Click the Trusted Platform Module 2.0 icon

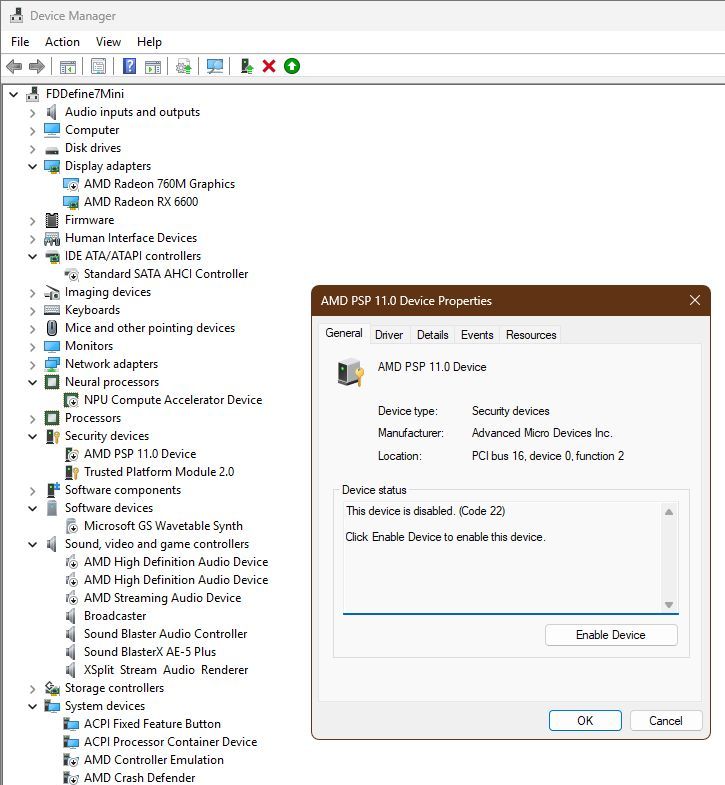(x=72, y=472)
